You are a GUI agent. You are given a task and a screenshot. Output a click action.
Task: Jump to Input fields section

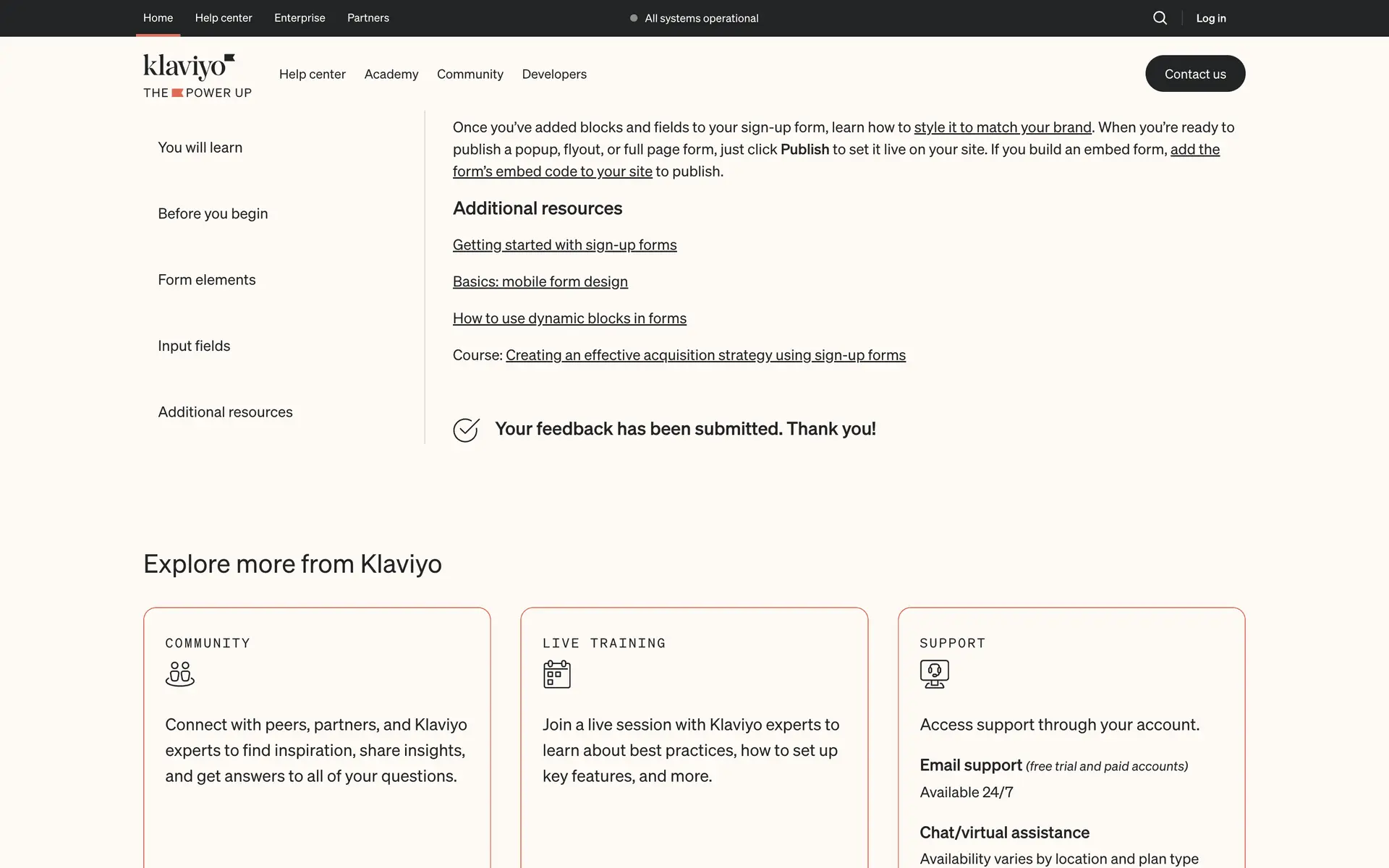click(194, 346)
